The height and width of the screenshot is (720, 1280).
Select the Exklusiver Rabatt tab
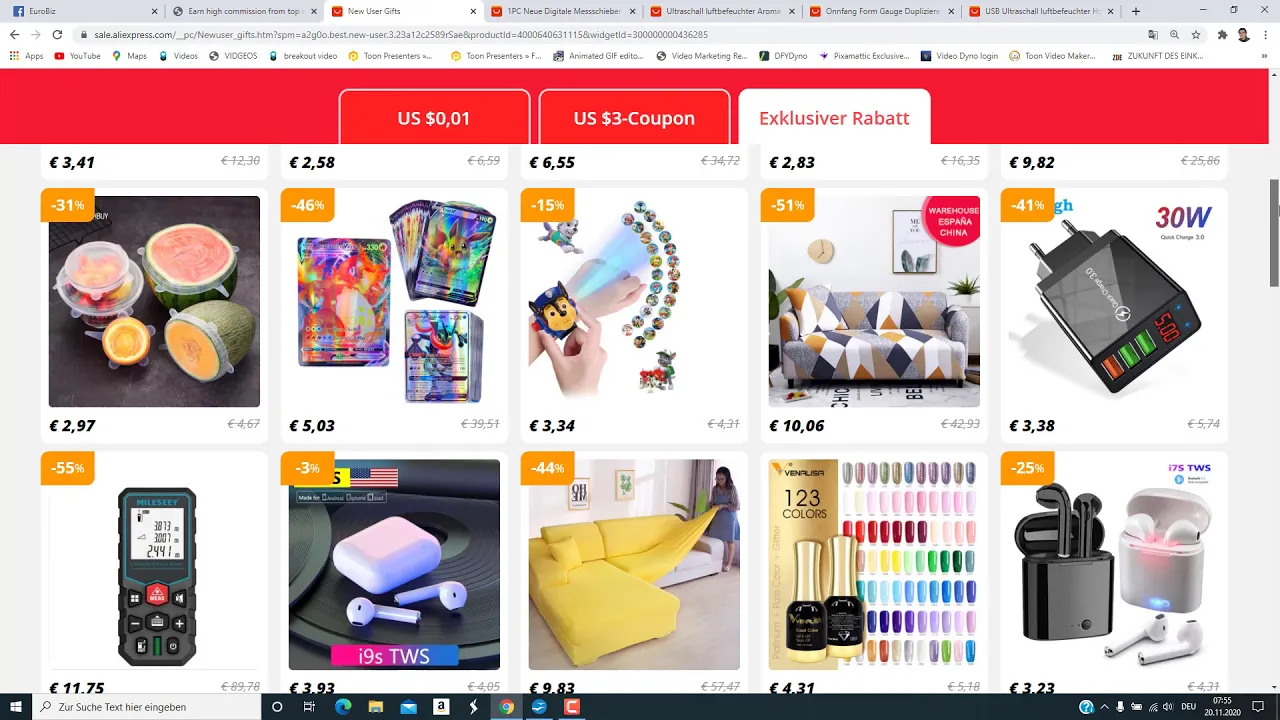[x=834, y=117]
